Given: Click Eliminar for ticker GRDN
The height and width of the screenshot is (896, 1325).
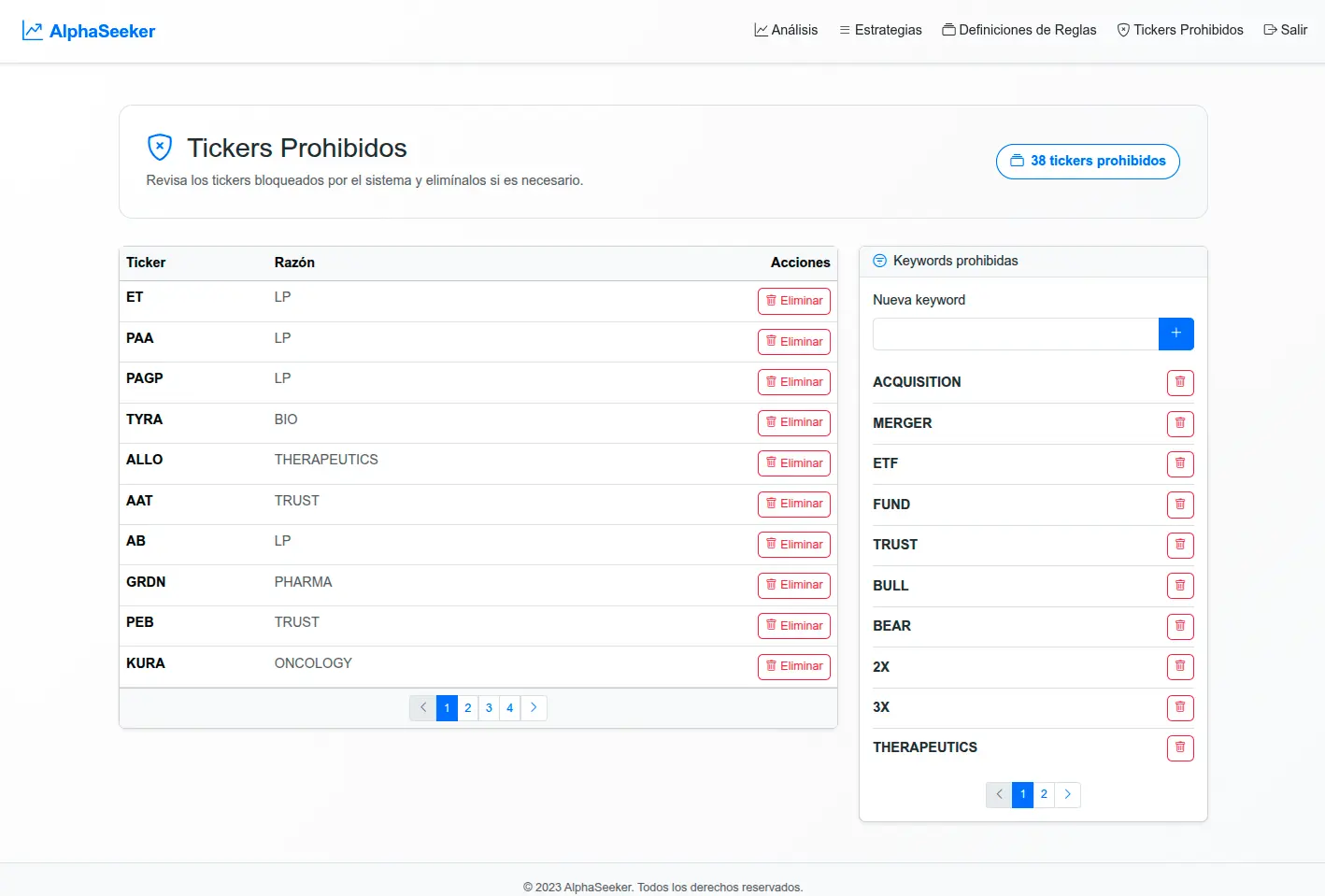Looking at the screenshot, I should point(794,586).
